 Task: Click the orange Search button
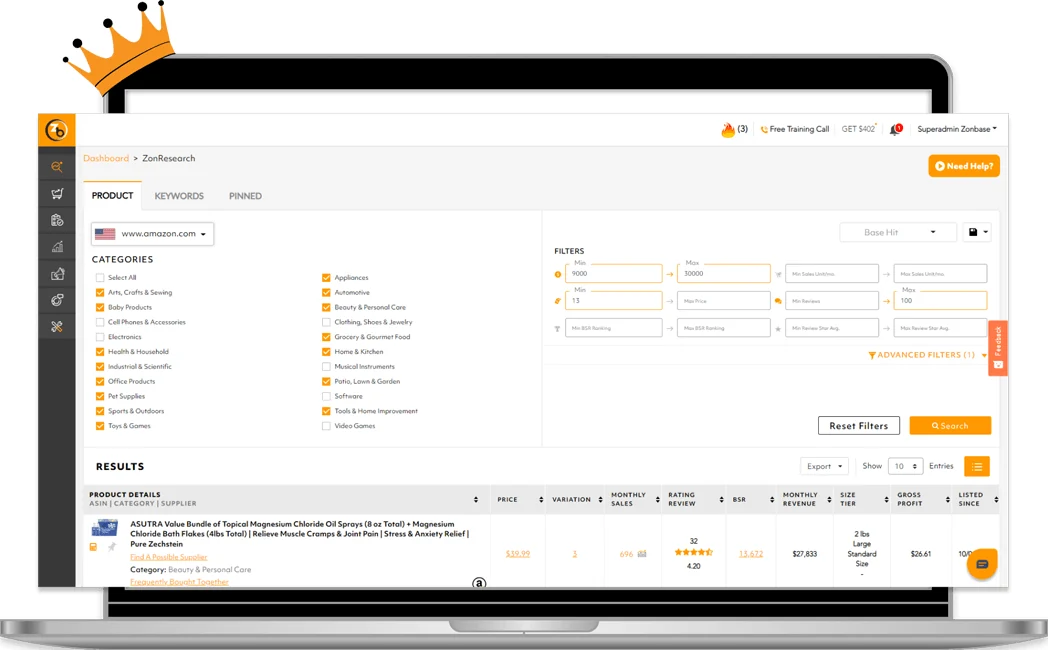coord(950,426)
